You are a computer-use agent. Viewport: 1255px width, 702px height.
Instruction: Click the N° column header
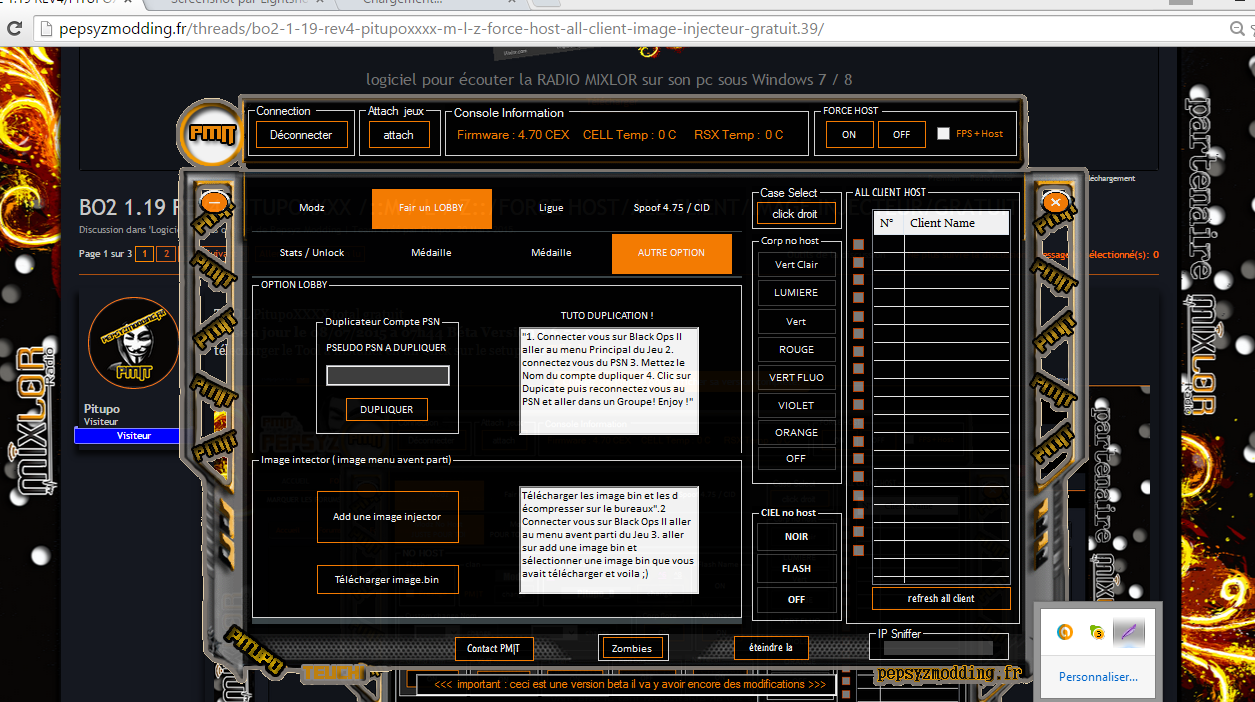click(888, 223)
